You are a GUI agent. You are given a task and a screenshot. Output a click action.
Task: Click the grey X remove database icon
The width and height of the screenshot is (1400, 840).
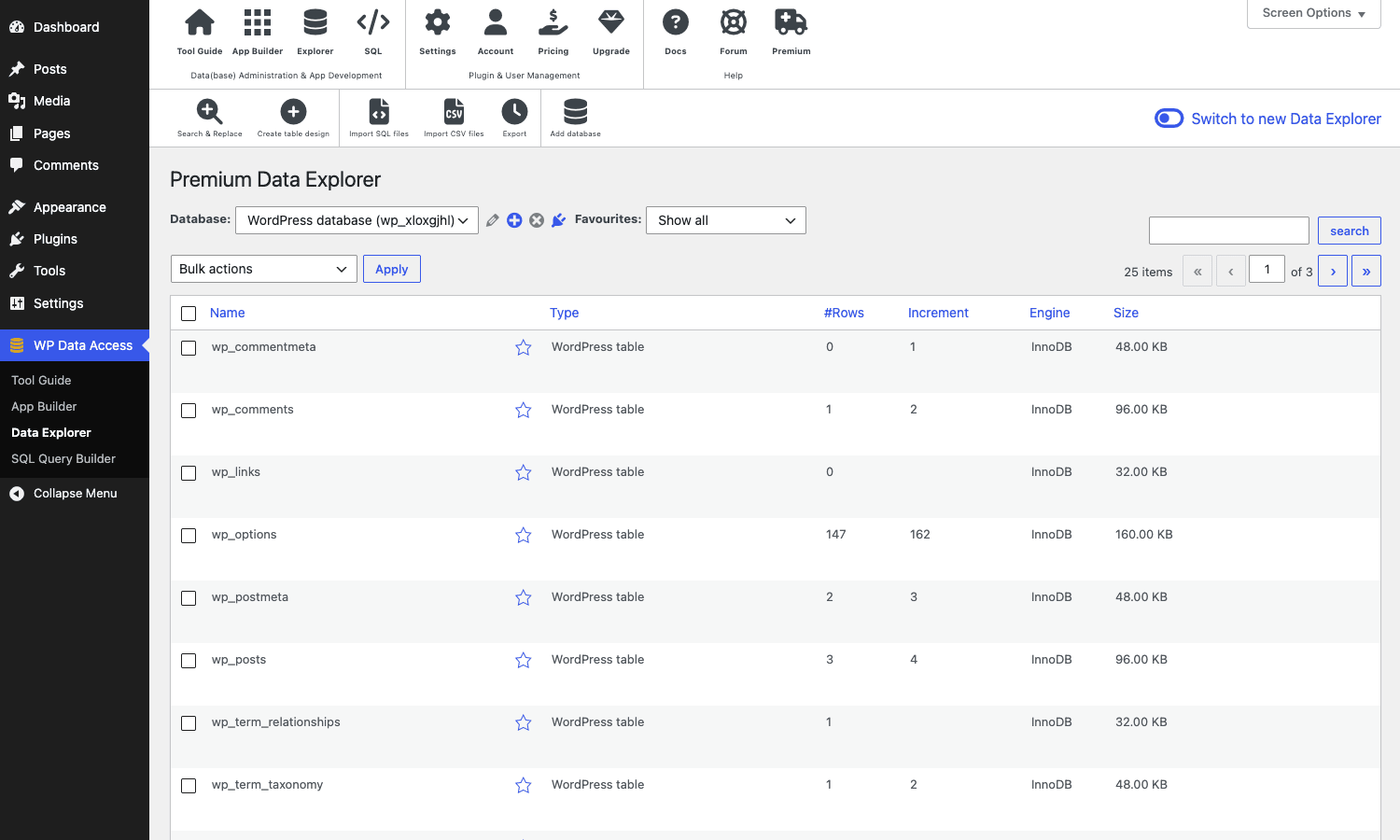pos(537,220)
